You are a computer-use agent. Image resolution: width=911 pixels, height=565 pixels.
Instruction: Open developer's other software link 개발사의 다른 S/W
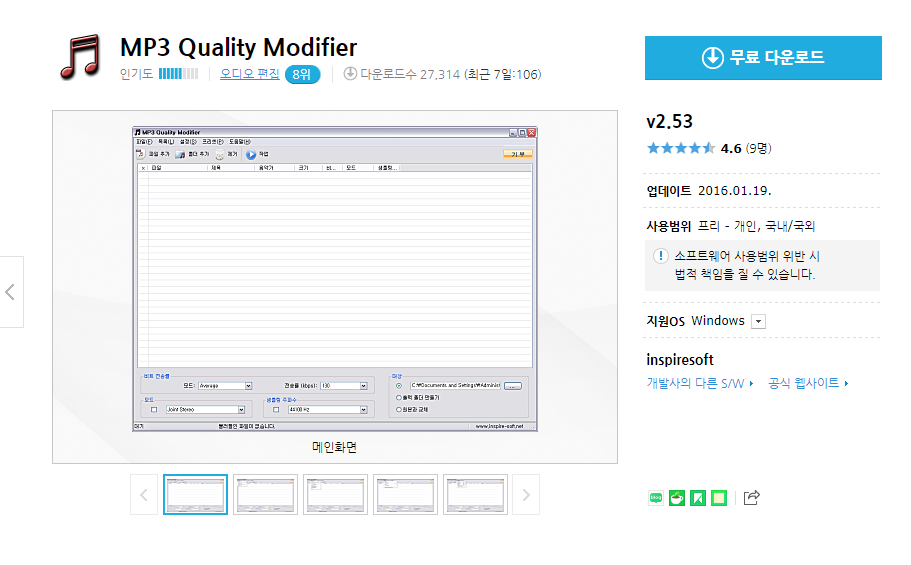click(x=700, y=383)
